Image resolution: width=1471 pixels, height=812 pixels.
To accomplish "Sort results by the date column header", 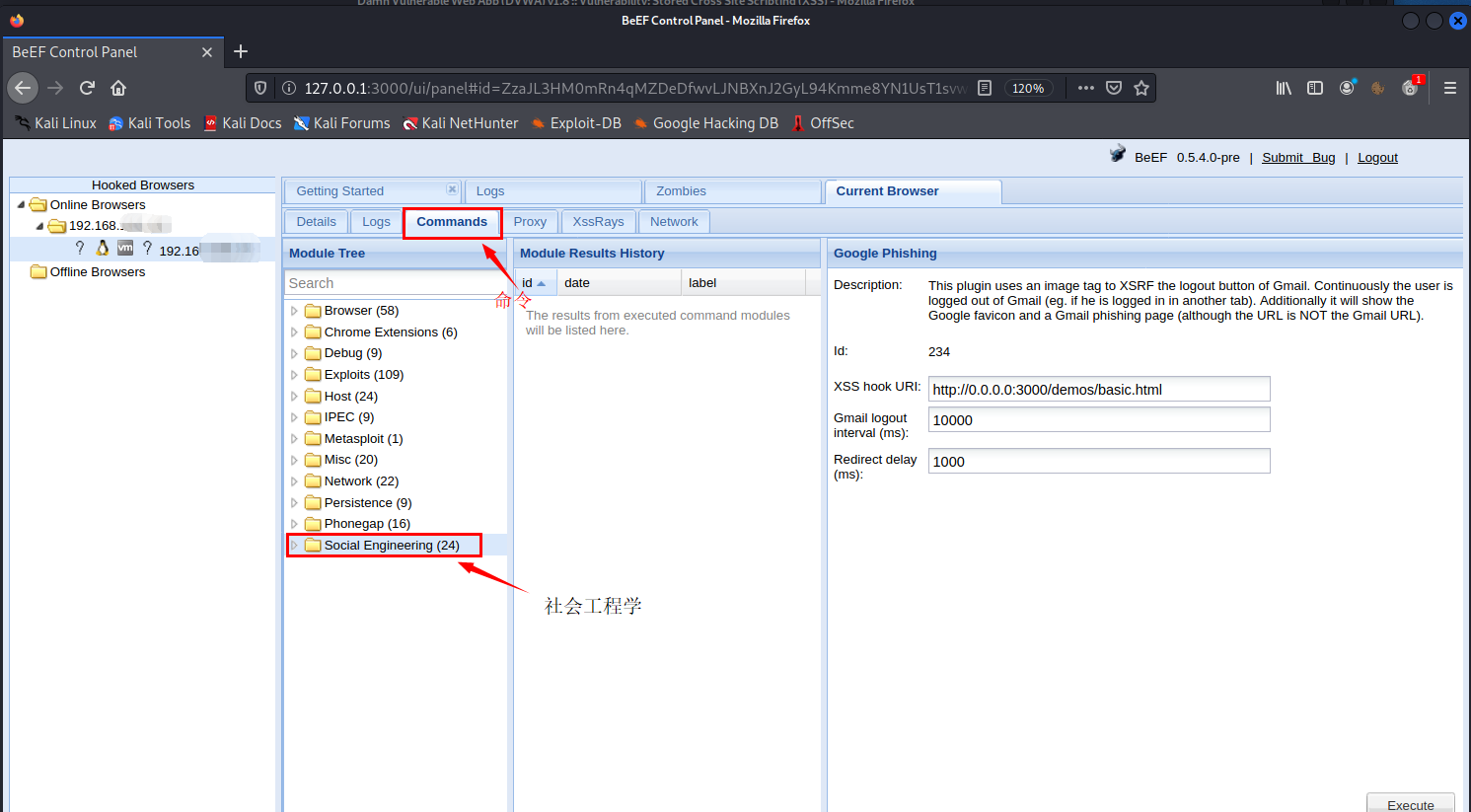I will tap(619, 283).
